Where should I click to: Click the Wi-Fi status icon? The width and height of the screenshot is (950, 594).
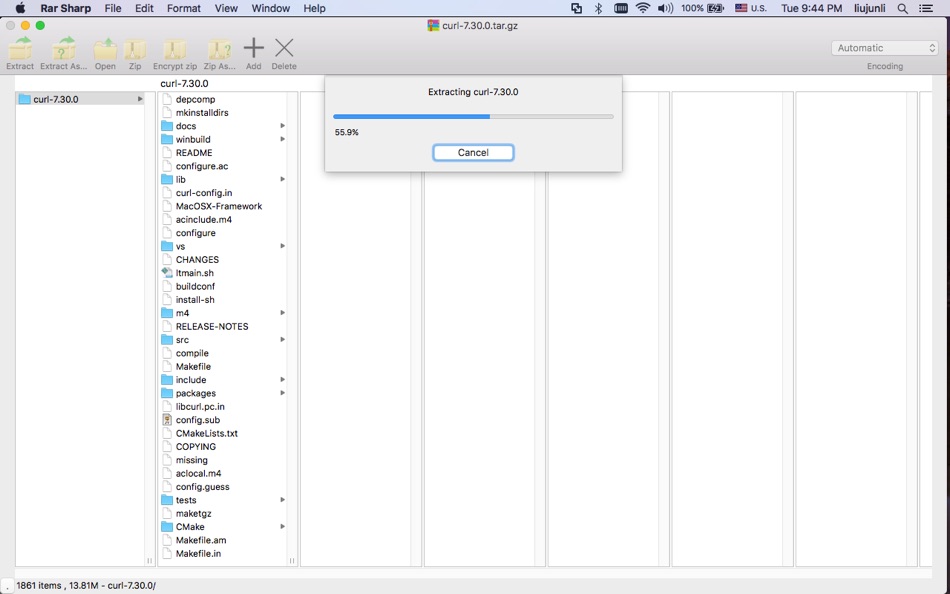(643, 8)
